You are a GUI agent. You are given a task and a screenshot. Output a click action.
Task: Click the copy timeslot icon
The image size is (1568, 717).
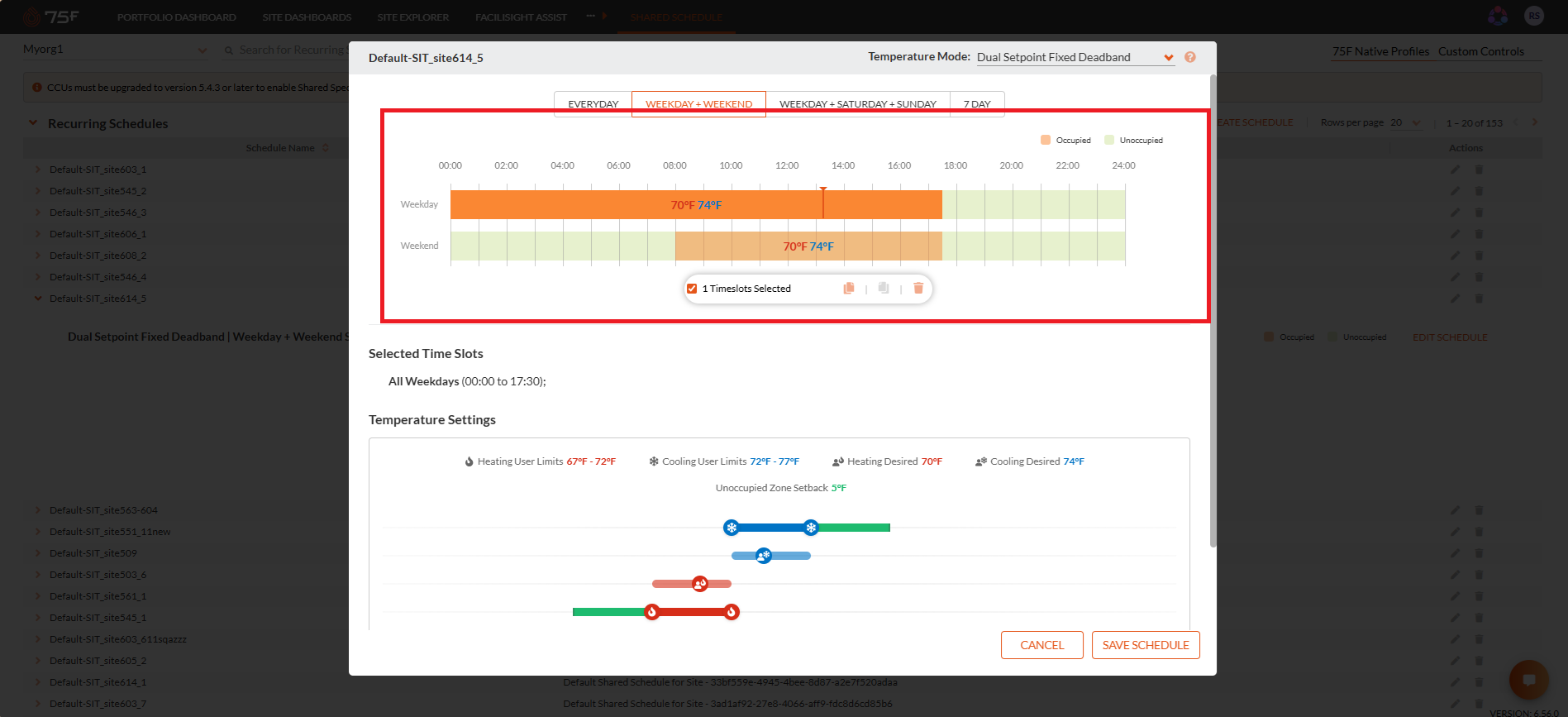pos(848,289)
